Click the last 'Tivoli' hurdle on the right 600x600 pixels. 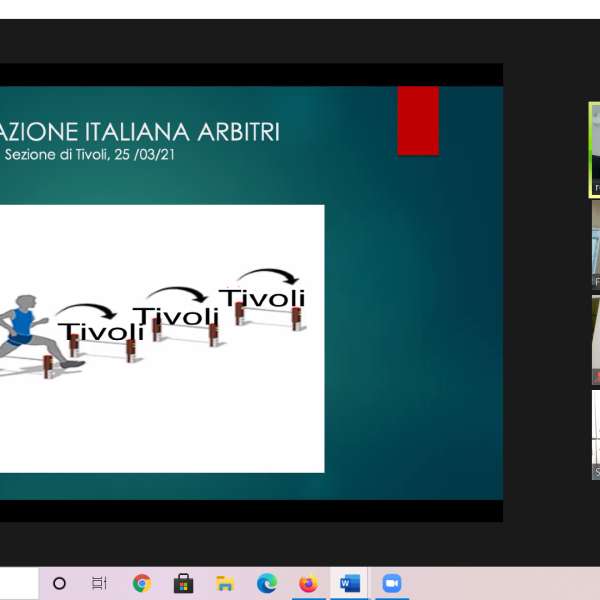coord(263,298)
